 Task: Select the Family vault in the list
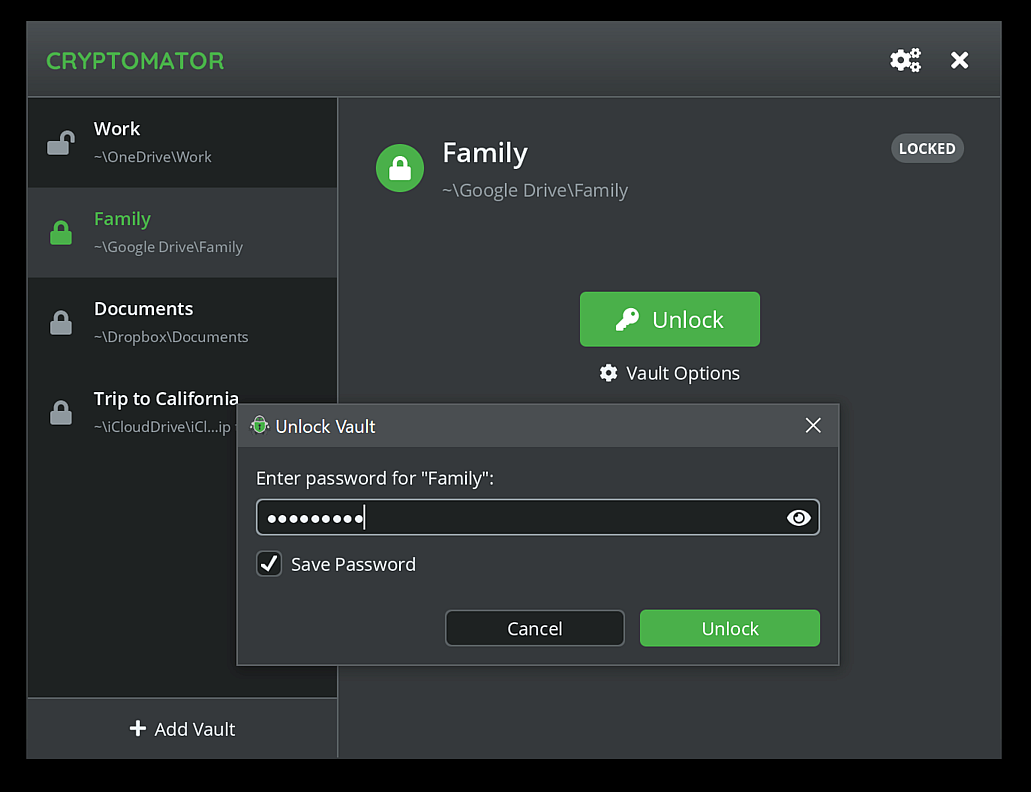(x=182, y=233)
